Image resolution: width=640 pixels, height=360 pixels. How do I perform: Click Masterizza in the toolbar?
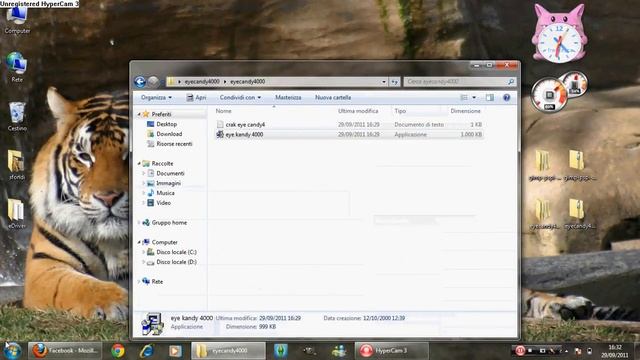[x=288, y=98]
